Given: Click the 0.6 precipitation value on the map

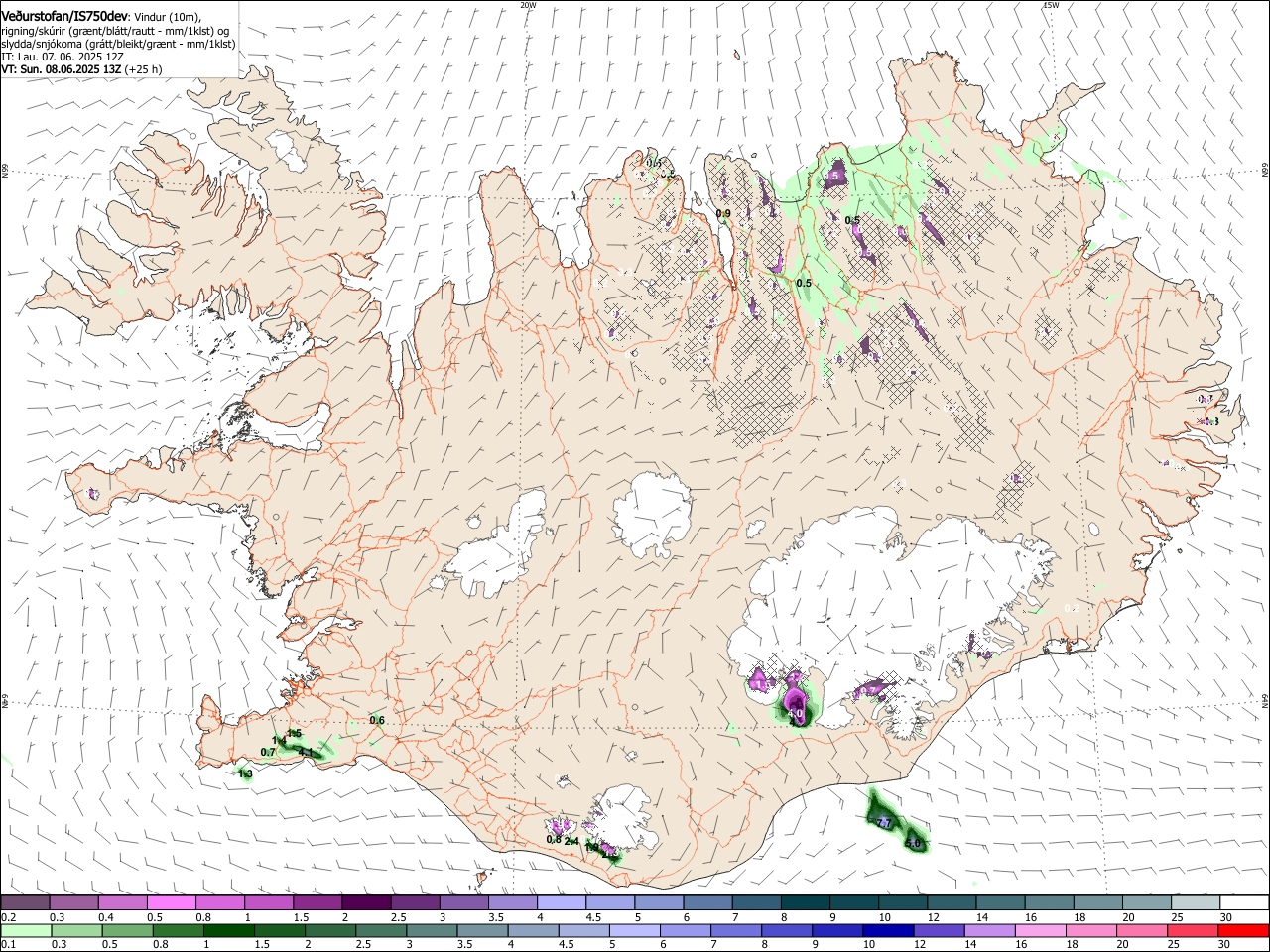Looking at the screenshot, I should coord(377,720).
